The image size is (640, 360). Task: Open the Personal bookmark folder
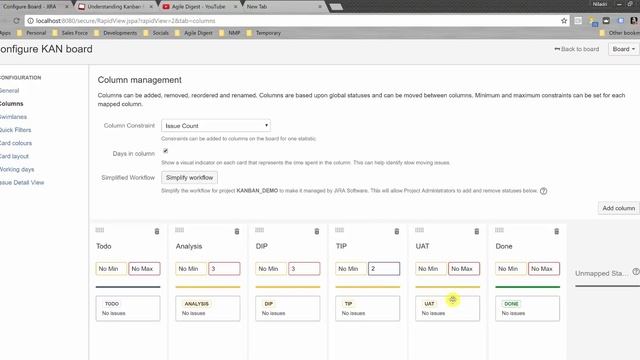[x=32, y=33]
